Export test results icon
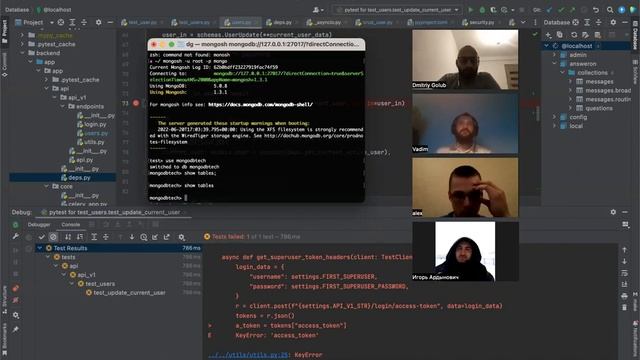This screenshot has height=360, width=640. (x=167, y=237)
